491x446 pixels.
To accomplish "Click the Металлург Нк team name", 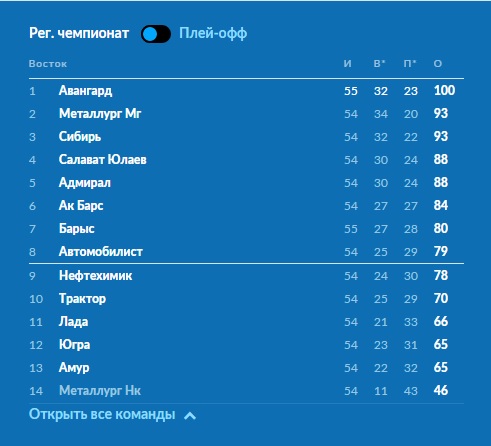I will 100,391.
